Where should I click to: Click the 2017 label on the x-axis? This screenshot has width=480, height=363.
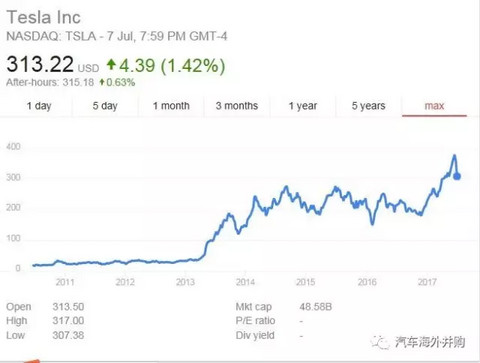tap(427, 282)
